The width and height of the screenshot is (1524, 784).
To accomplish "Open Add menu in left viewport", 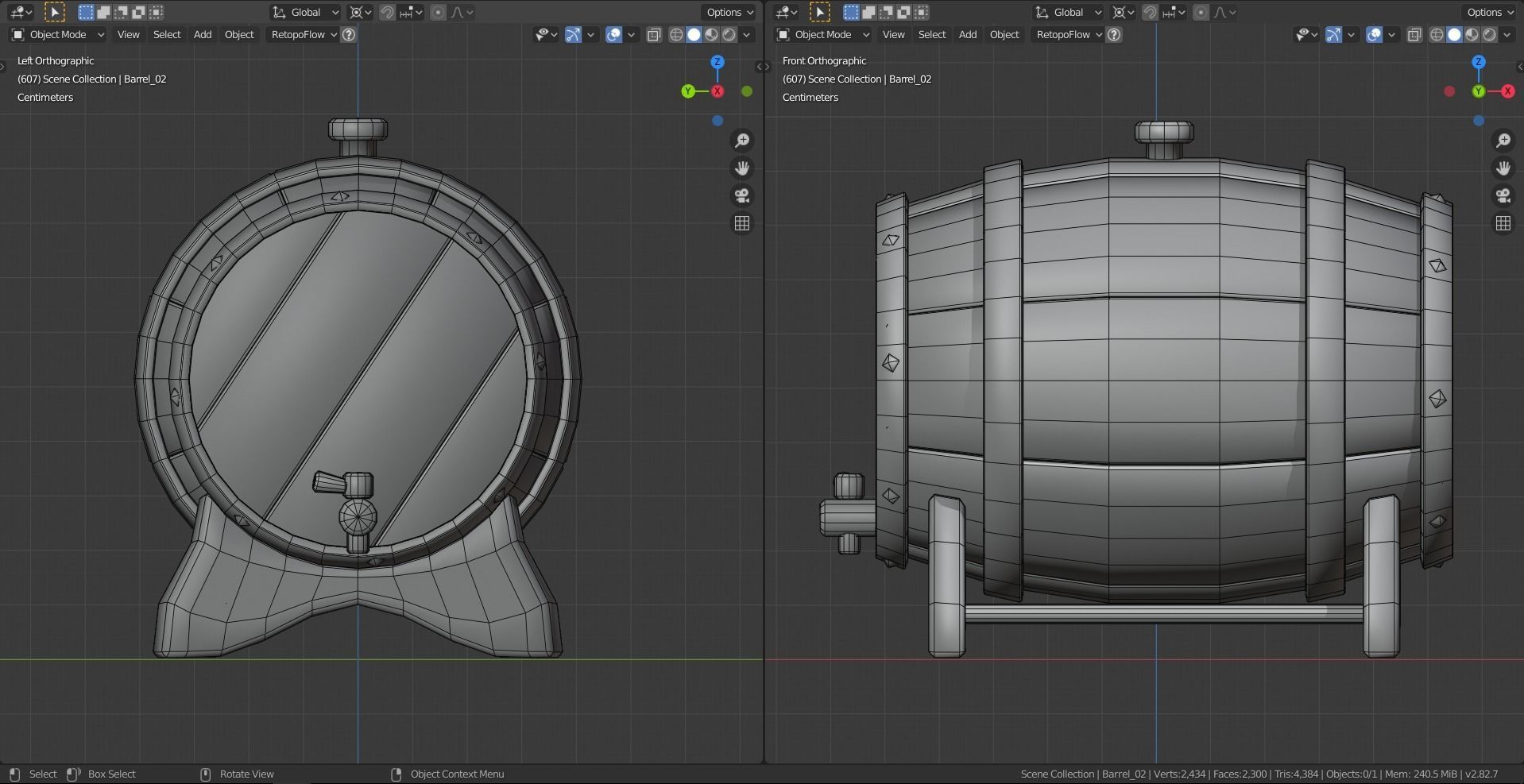I will pos(203,34).
